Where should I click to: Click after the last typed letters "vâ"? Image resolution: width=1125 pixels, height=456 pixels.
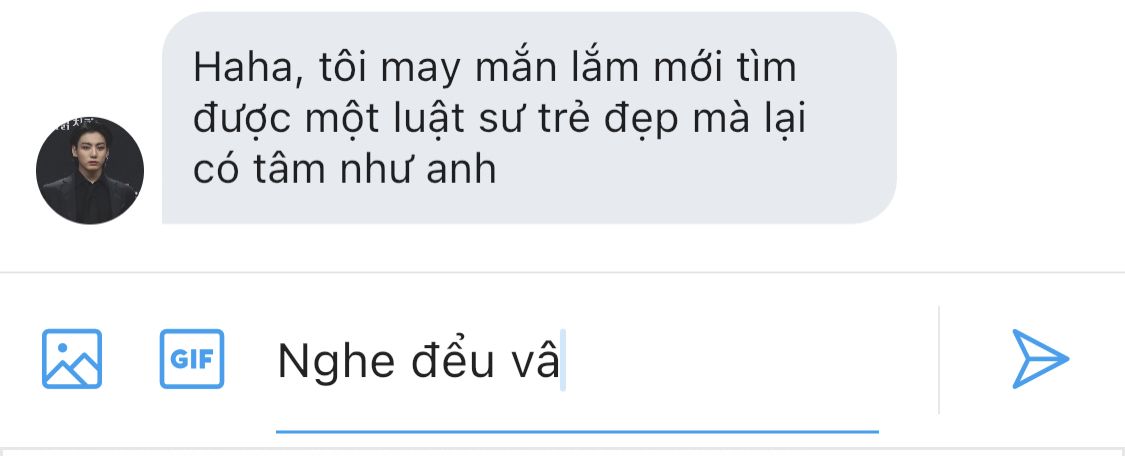click(561, 361)
